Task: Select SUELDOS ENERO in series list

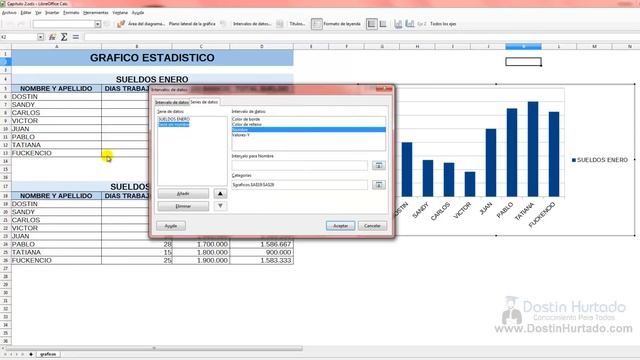Action: click(x=174, y=119)
